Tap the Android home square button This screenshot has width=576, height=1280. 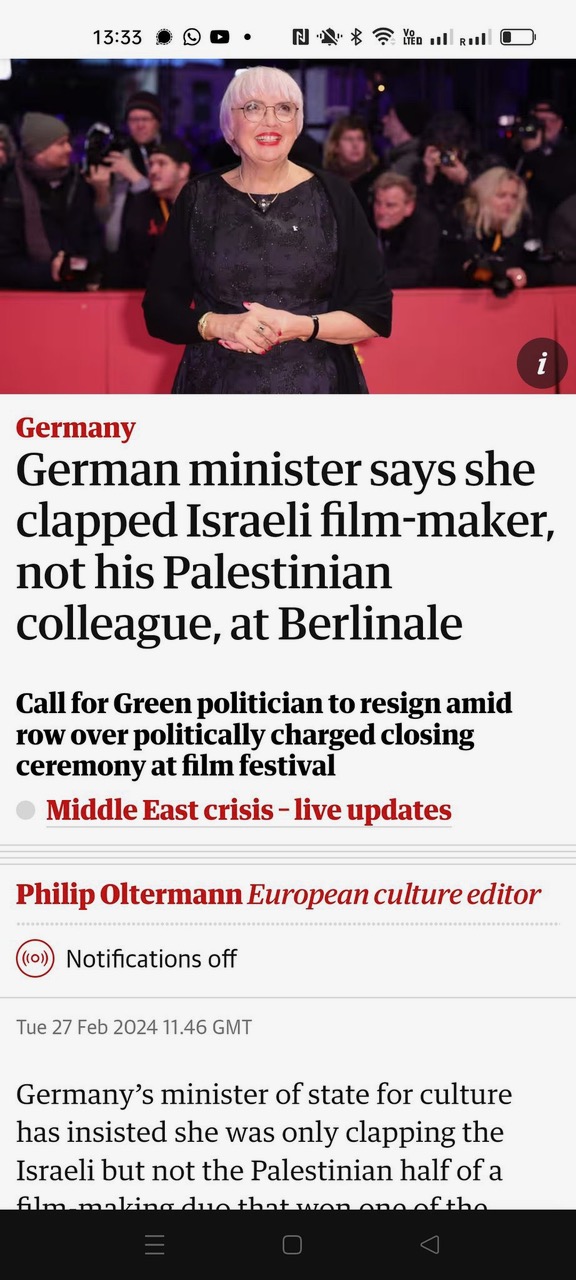(x=292, y=1244)
